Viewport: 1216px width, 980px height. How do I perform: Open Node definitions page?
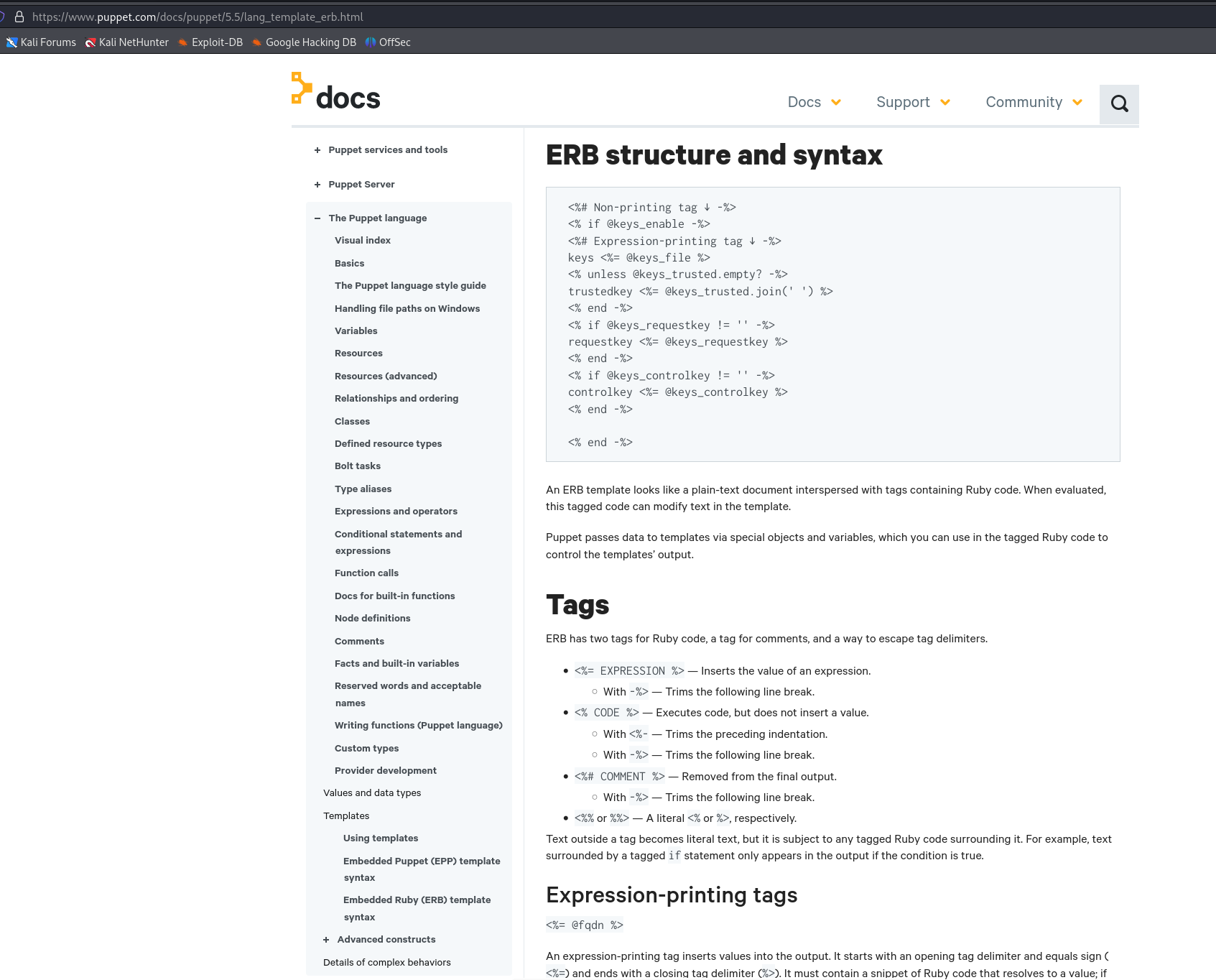[372, 619]
